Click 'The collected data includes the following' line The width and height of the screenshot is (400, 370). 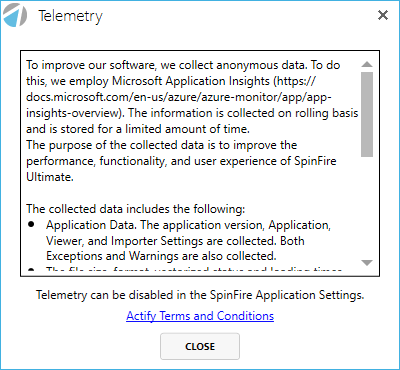pos(136,209)
